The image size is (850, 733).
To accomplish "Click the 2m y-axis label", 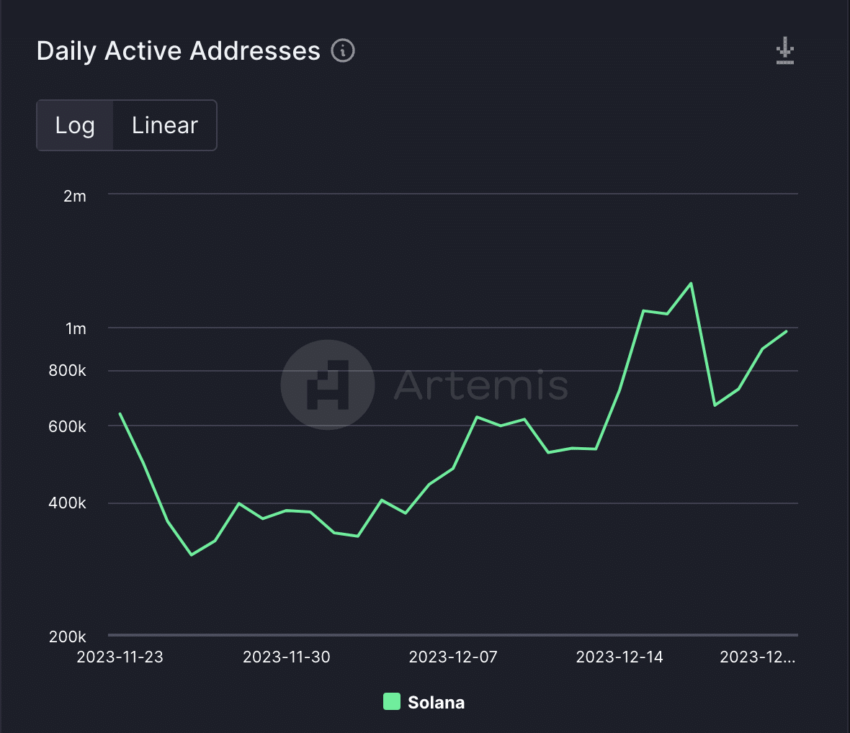I will pos(75,196).
